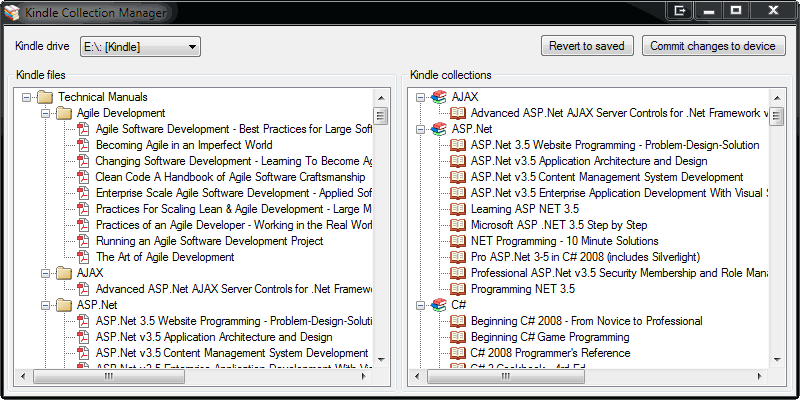
Task: Collapse the ASP.Net collection node
Action: click(420, 129)
